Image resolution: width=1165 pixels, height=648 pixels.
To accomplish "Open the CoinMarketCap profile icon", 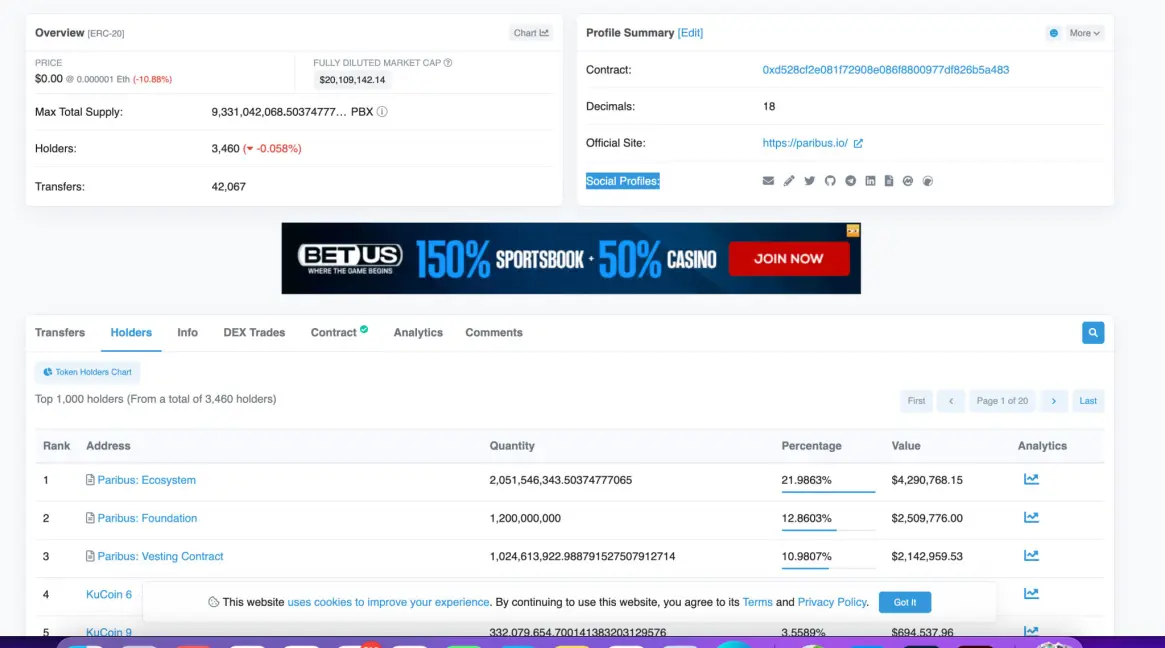I will pyautogui.click(x=908, y=181).
